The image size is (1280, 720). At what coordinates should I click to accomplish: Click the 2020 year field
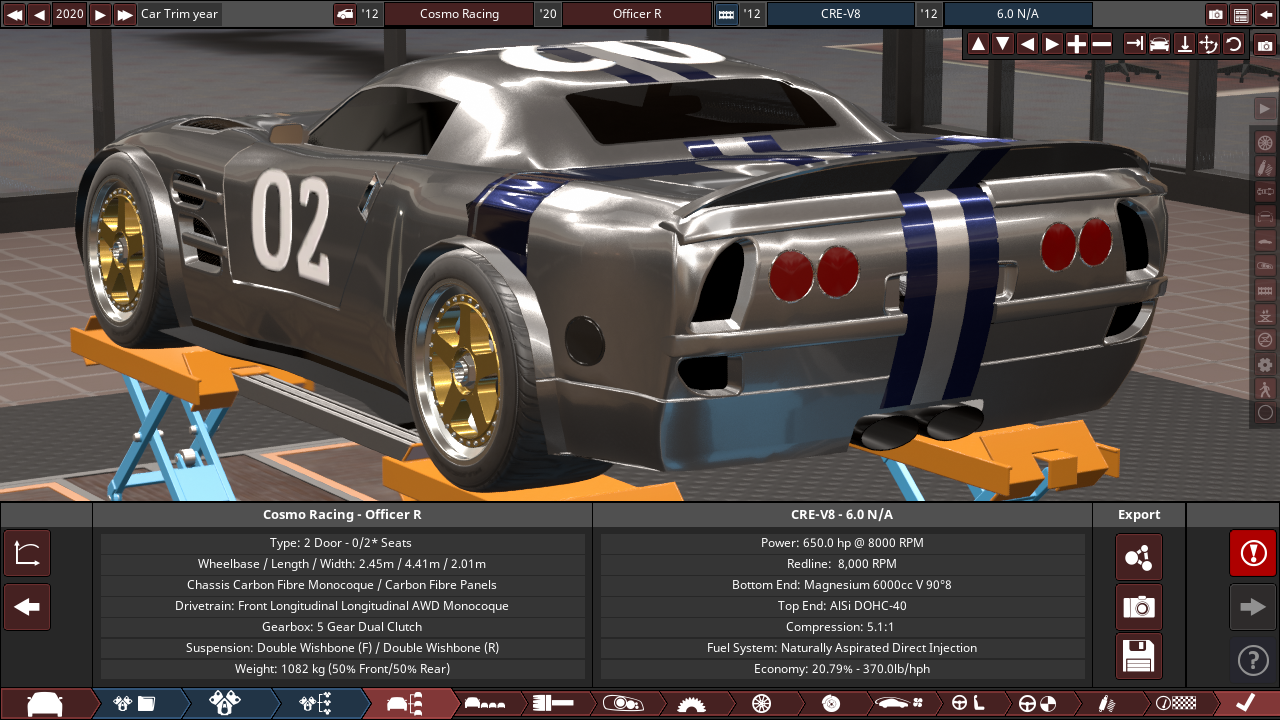[x=70, y=14]
